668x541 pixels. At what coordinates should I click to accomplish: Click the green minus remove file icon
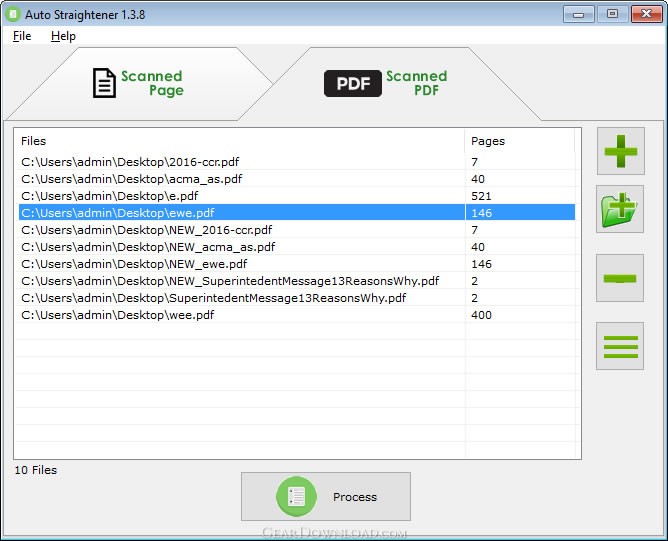620,278
